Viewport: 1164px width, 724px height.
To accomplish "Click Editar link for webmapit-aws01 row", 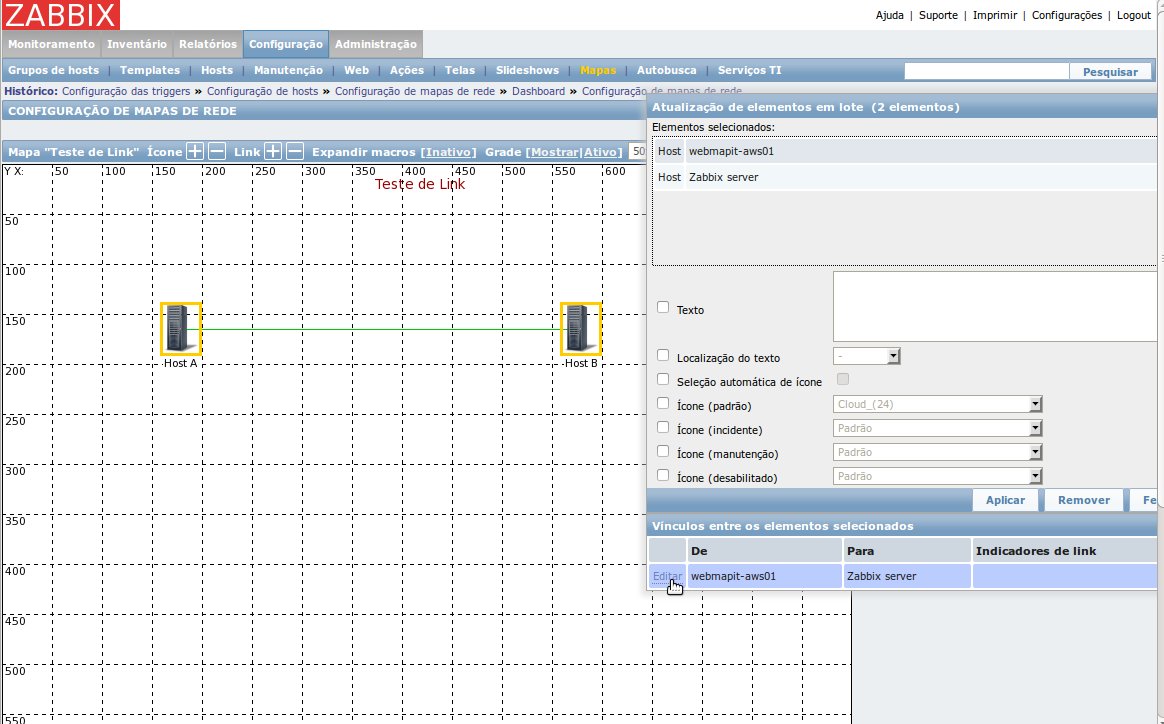I will pyautogui.click(x=667, y=575).
